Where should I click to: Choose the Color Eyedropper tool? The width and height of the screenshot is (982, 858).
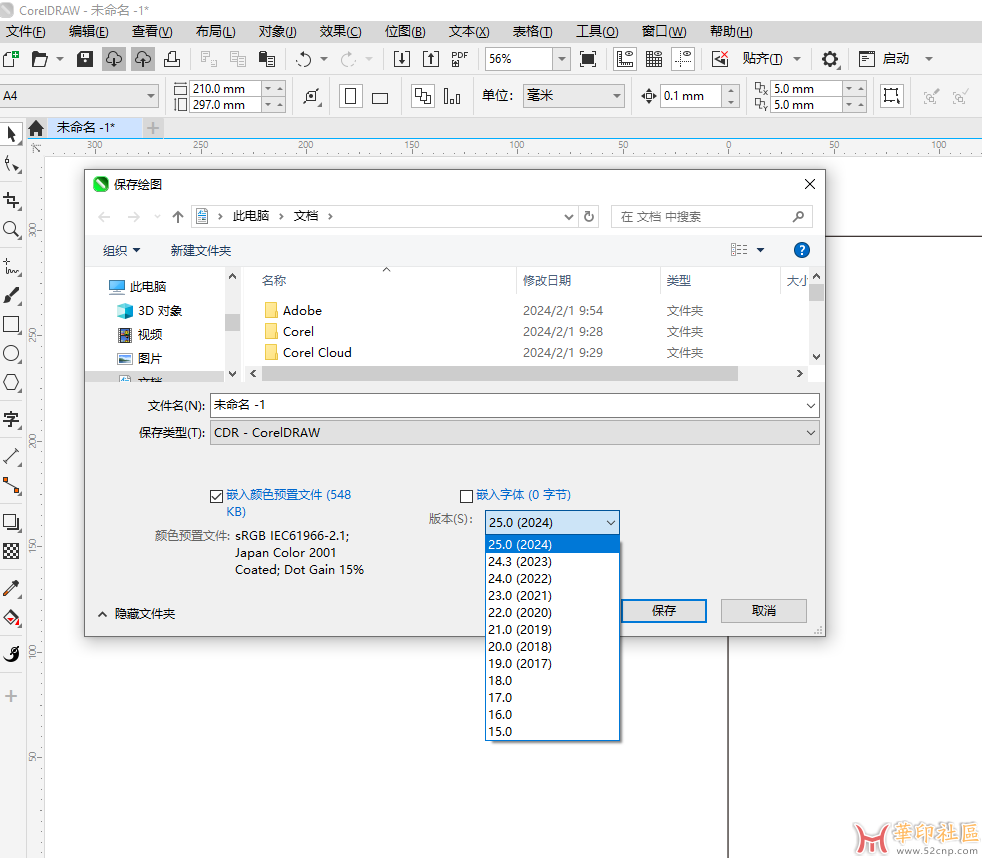point(11,588)
